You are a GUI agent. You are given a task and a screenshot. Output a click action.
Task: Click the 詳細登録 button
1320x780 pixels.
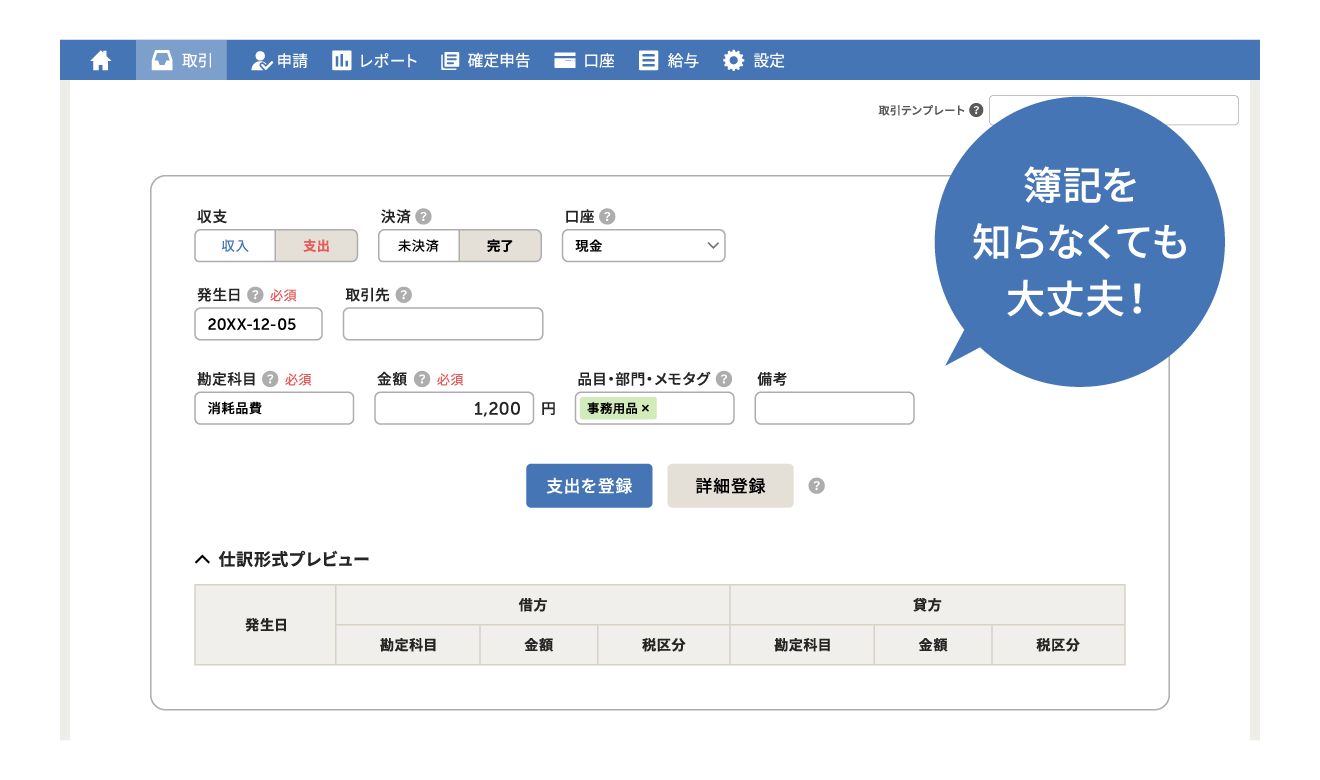pos(730,486)
